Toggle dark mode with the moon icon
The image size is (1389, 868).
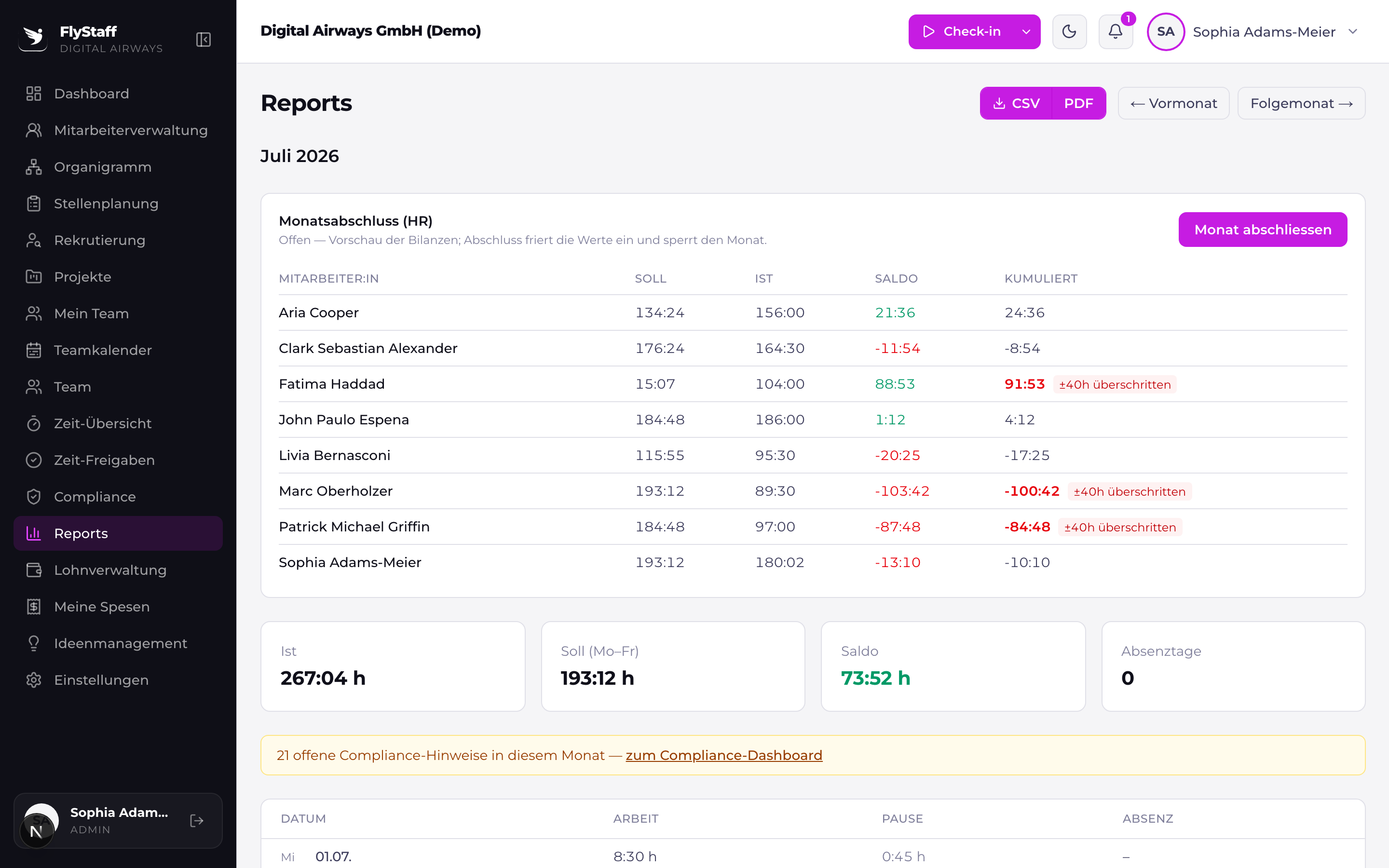(1069, 31)
